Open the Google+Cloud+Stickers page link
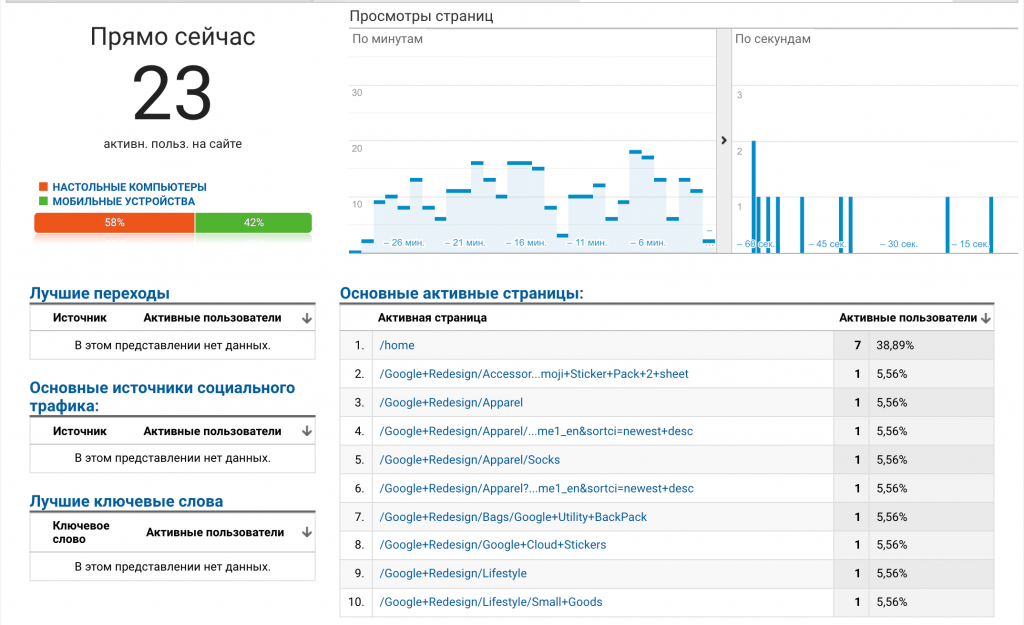Screen dimensions: 1024x625 (493, 545)
